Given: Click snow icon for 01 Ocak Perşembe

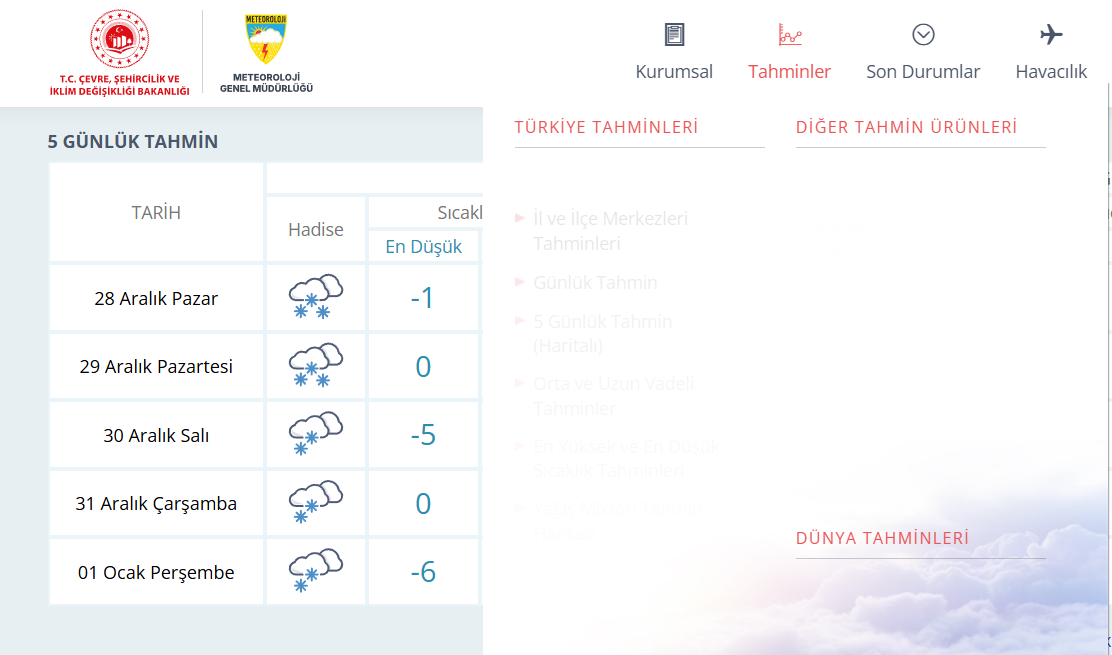Looking at the screenshot, I should [315, 571].
